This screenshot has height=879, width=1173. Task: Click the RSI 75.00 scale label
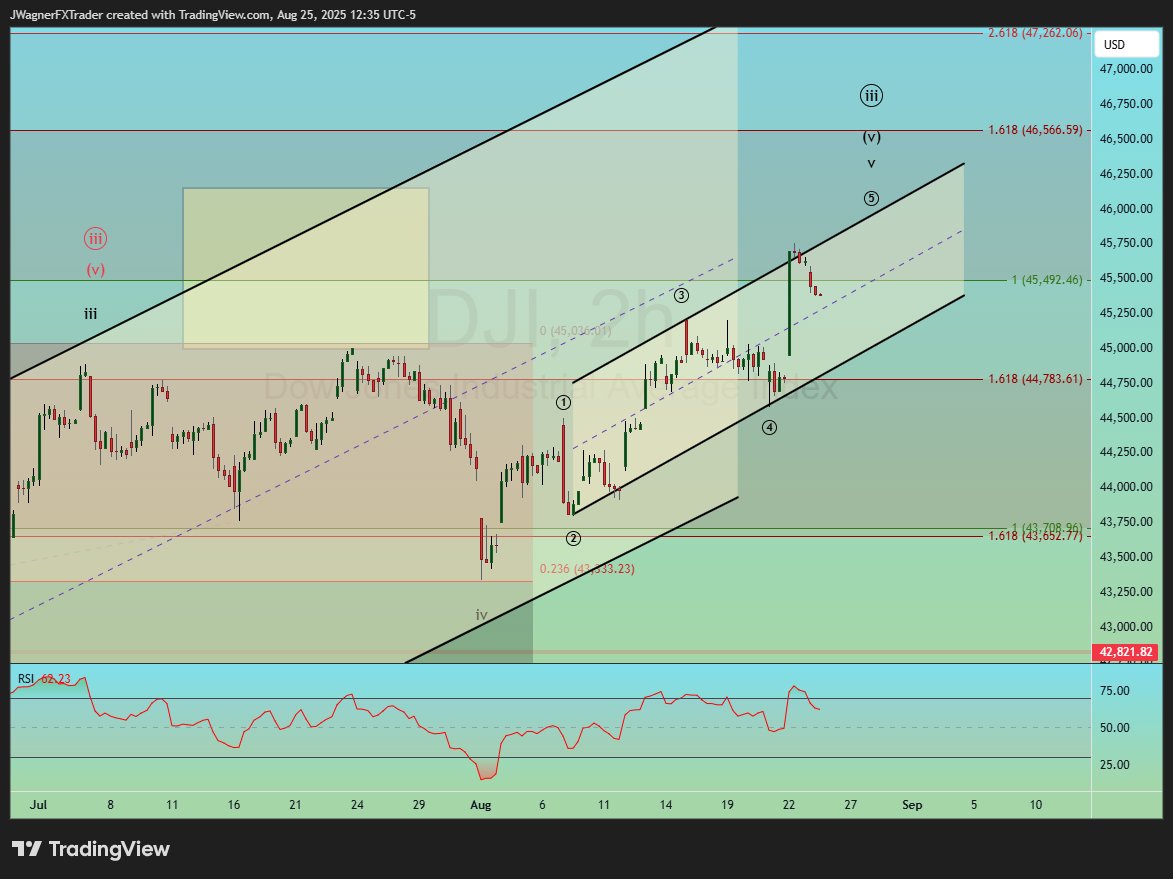pyautogui.click(x=1115, y=690)
